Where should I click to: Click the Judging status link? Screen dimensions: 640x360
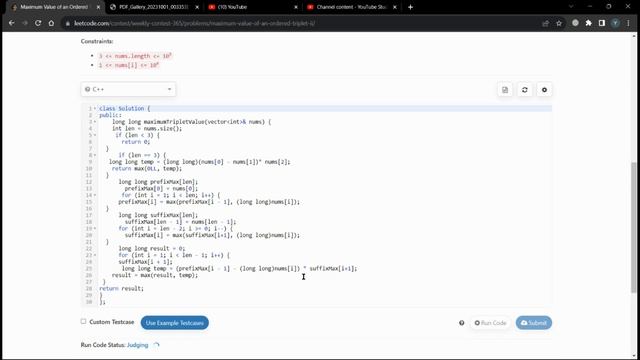pyautogui.click(x=138, y=345)
